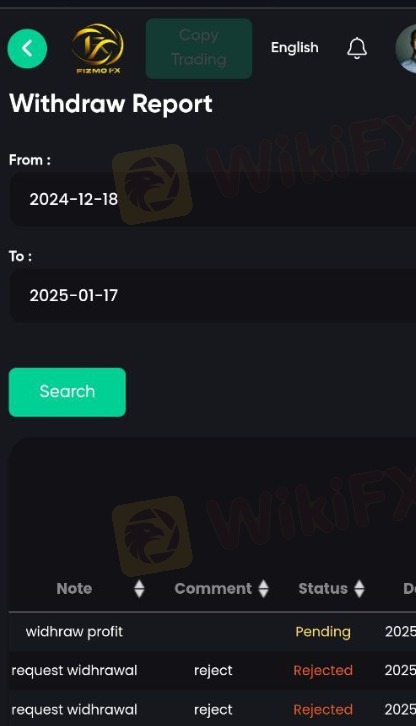Open To date field 2025-01-17
416x726 pixels.
(213, 295)
